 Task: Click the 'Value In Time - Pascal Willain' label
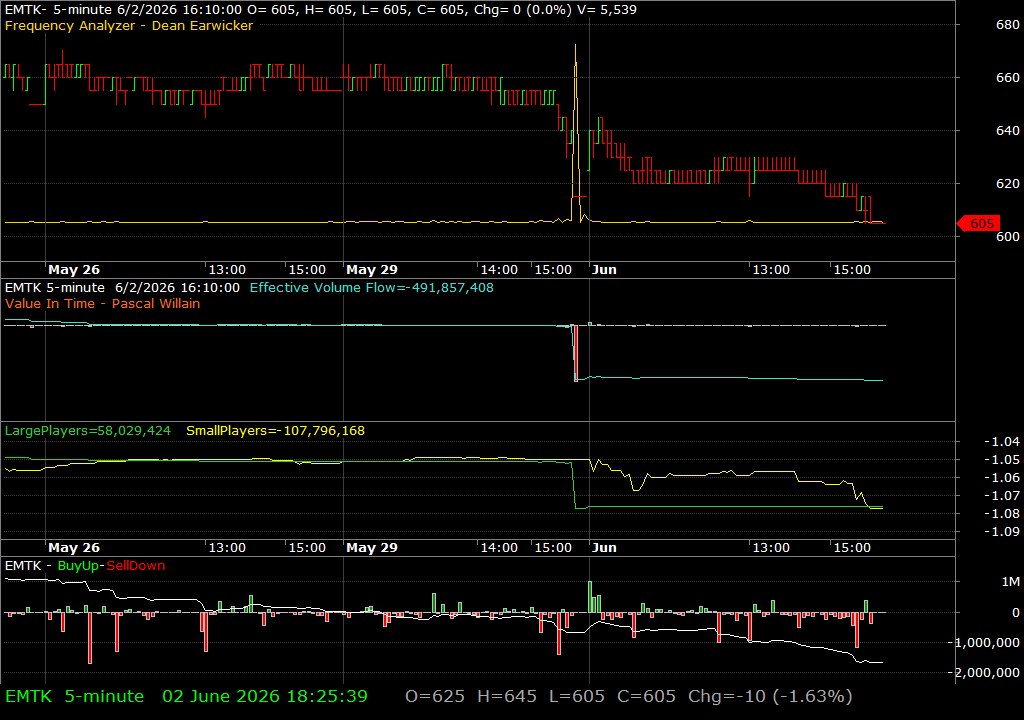[103, 303]
